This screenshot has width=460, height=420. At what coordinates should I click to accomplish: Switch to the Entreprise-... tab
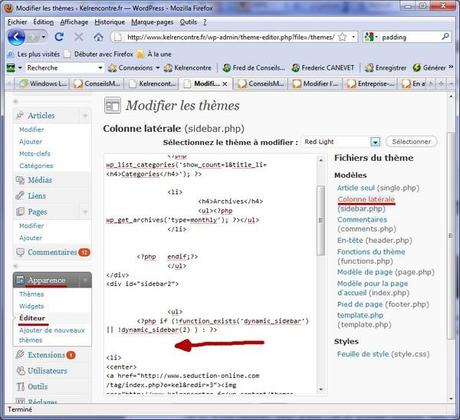[371, 84]
